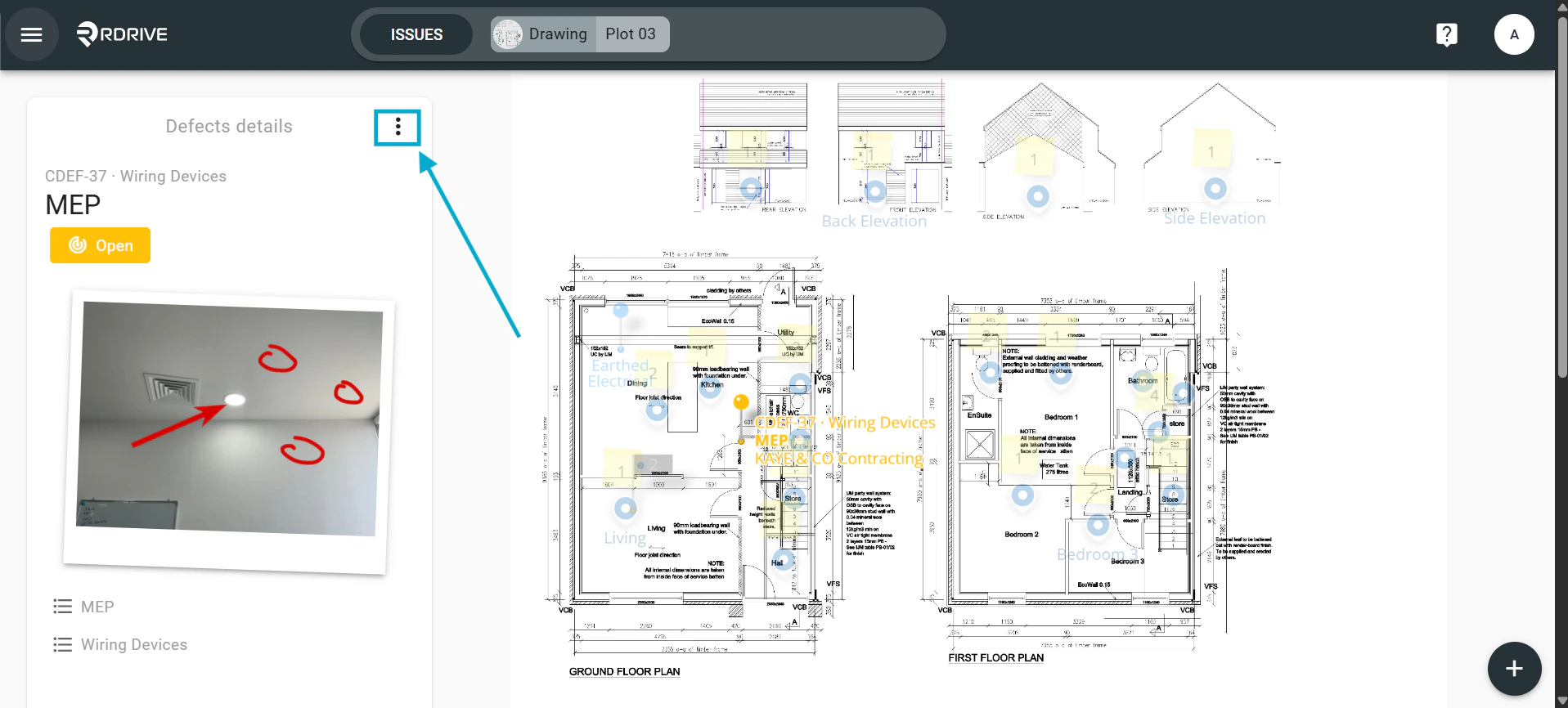1568x708 pixels.
Task: Select the orange CDEF-37 defect pin
Action: [741, 402]
